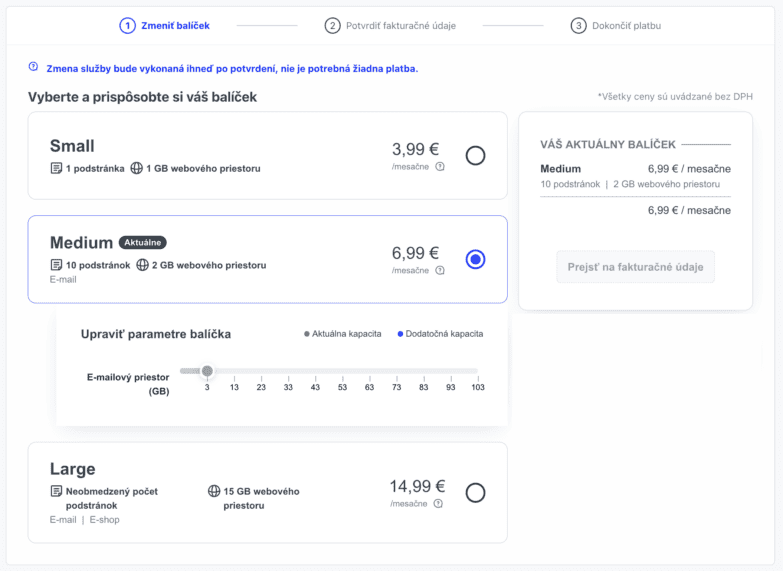Click the globe icon in the Medium package
Image resolution: width=783 pixels, height=571 pixels.
coord(142,265)
